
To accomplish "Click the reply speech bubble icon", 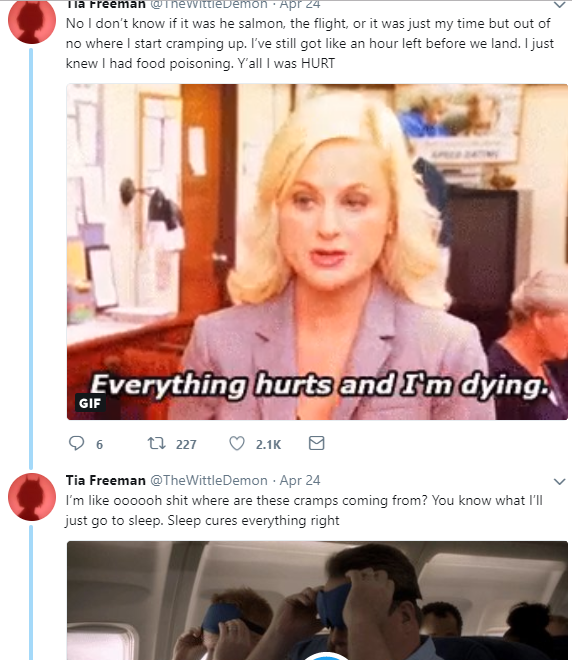I will click(76, 443).
